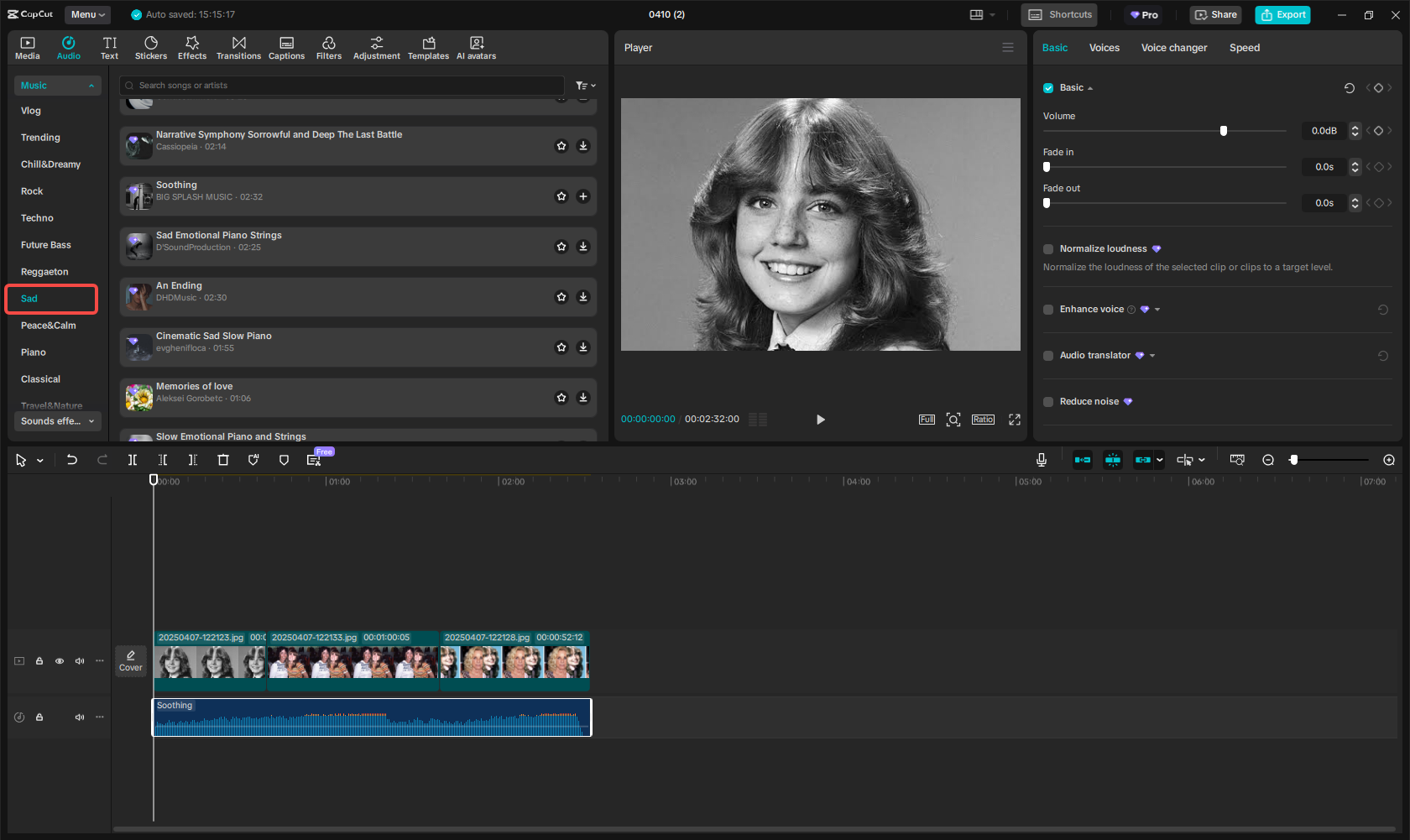Expand the Sounds effects dropdown
The image size is (1410, 840).
point(57,421)
